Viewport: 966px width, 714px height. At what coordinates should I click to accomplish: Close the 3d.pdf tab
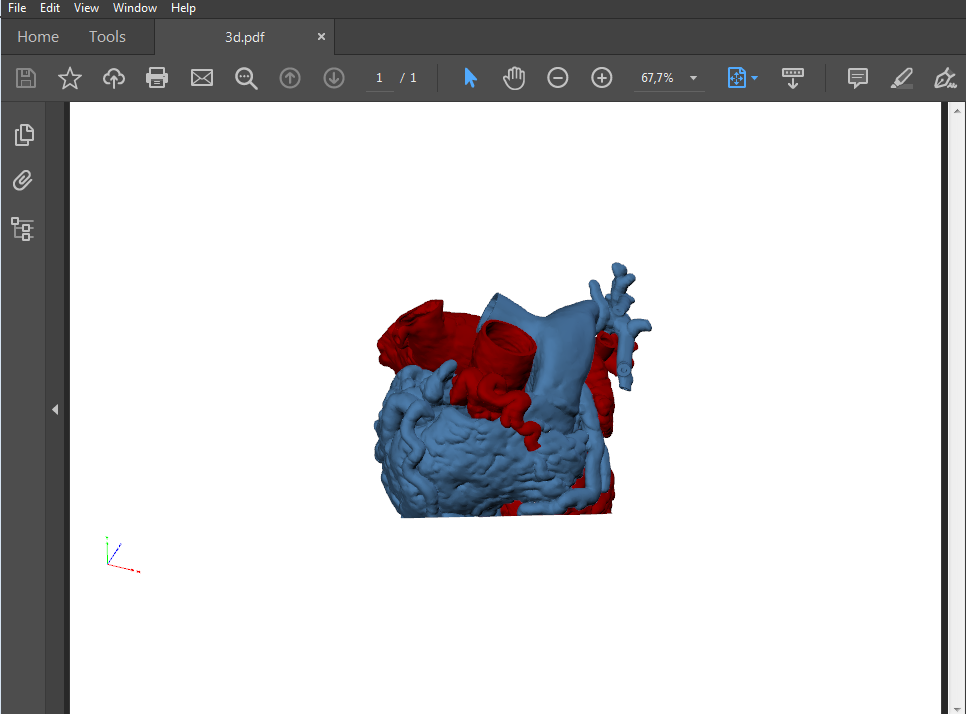(x=321, y=37)
